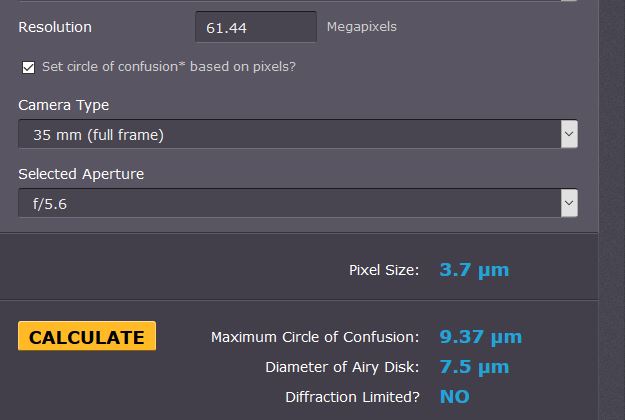Click the Diameter of Airy Disk label
This screenshot has width=625, height=420.
[342, 367]
